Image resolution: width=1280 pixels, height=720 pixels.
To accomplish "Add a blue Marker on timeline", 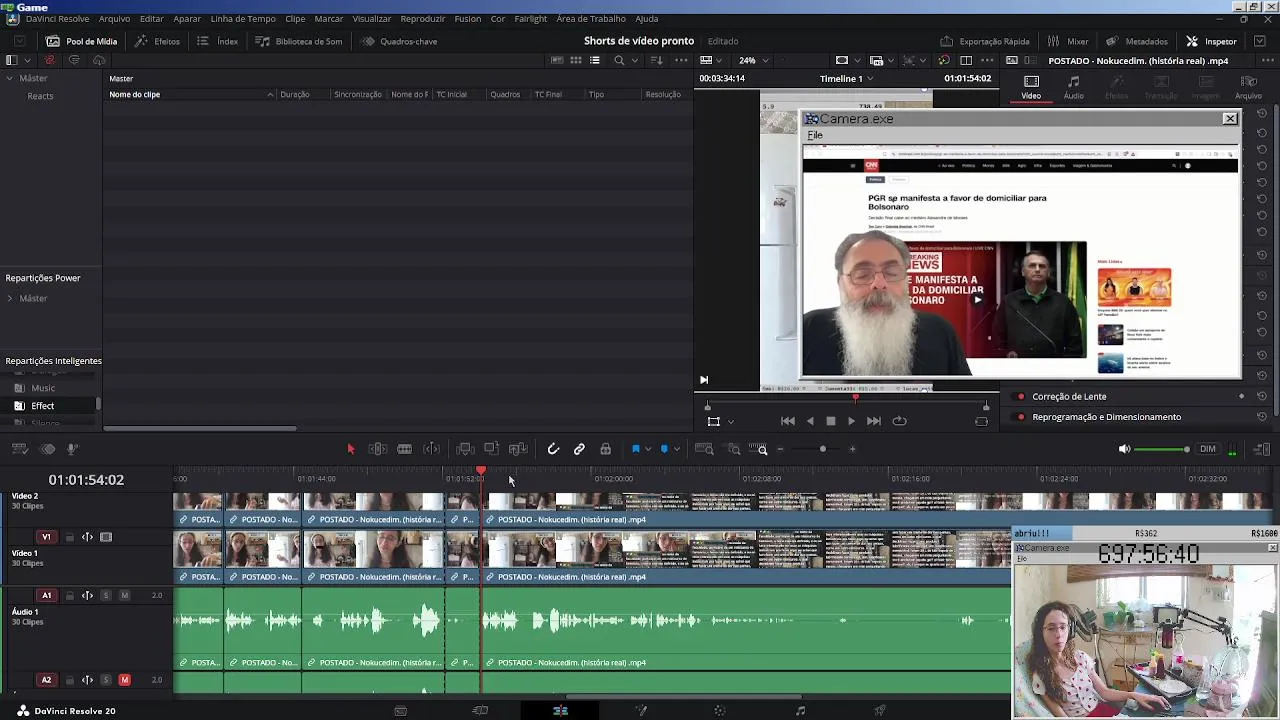I will (664, 449).
